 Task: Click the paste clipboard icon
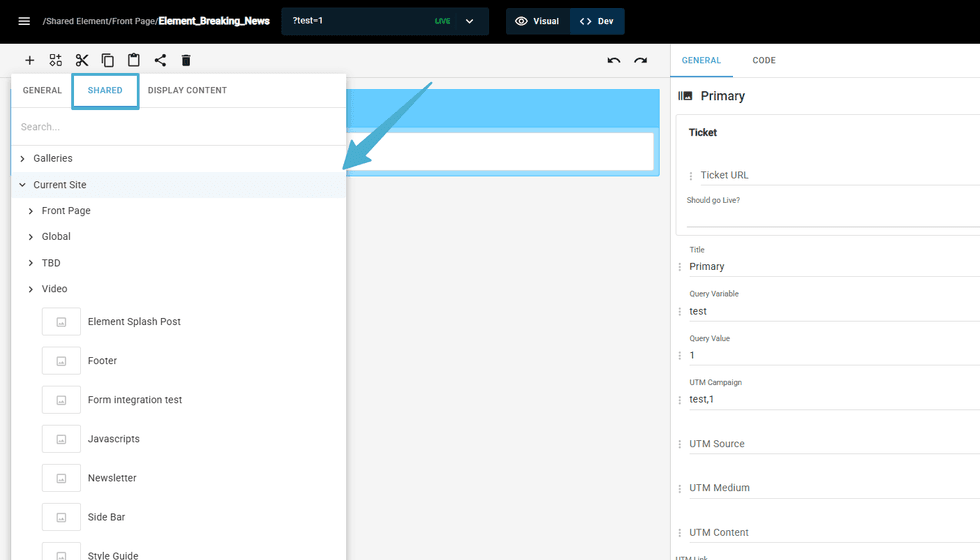(134, 60)
